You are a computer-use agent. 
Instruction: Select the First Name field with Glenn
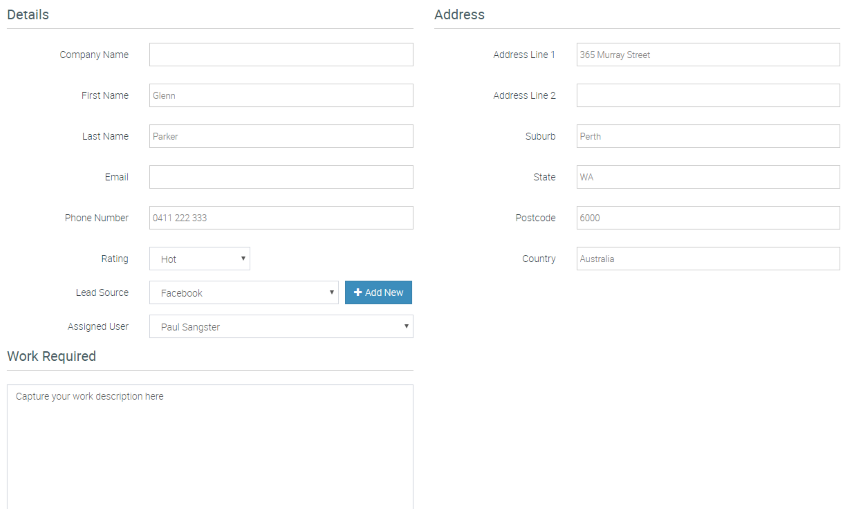tap(281, 95)
